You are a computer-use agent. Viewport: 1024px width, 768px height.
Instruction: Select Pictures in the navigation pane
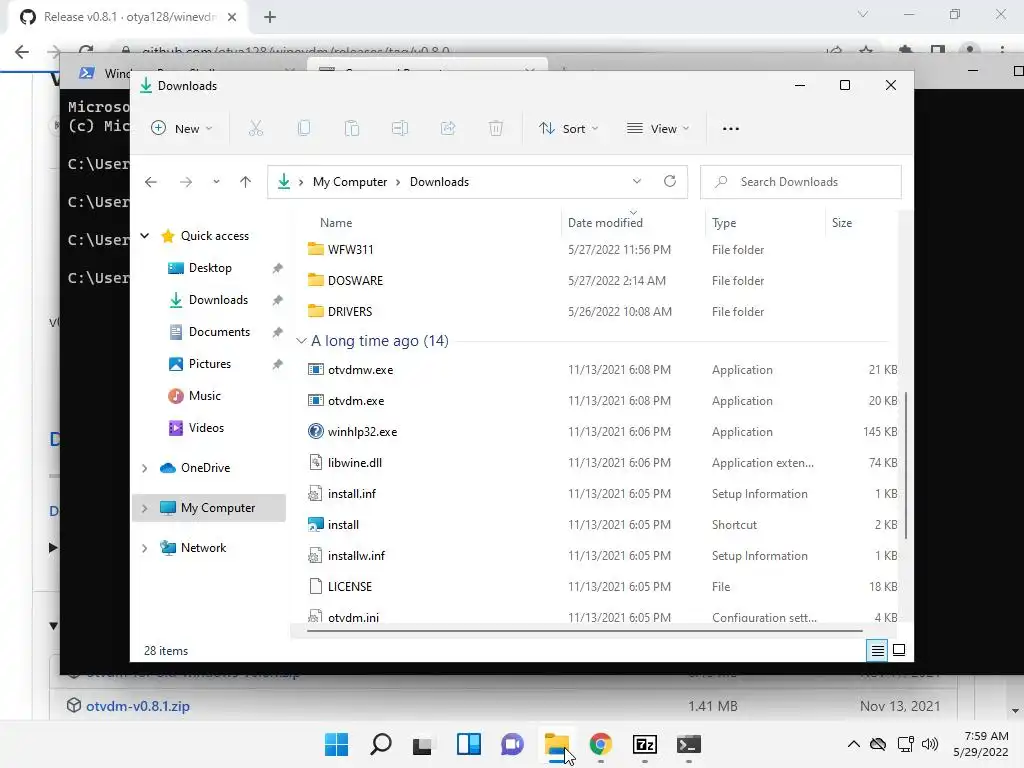tap(209, 364)
